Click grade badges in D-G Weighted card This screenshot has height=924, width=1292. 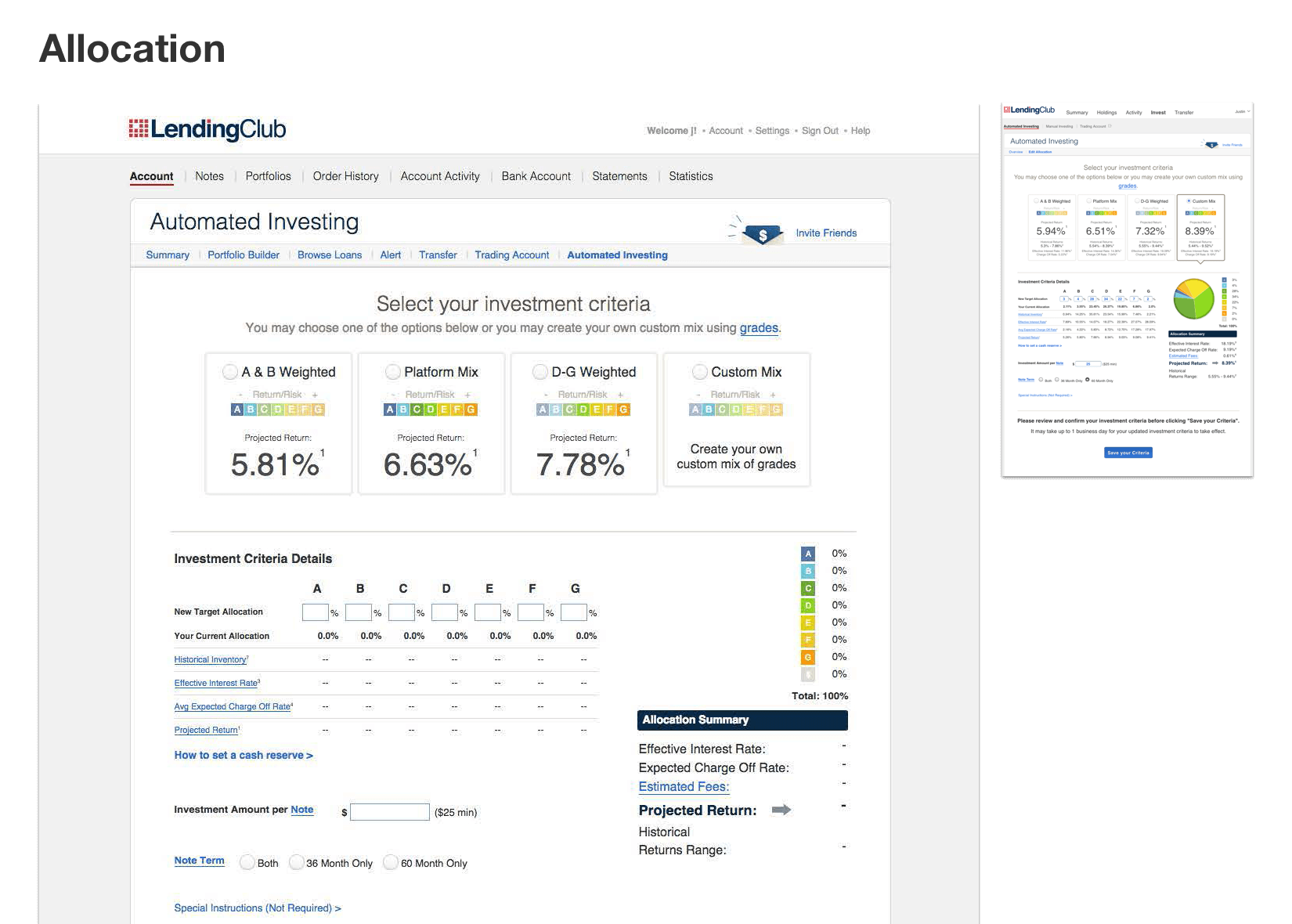tap(583, 410)
